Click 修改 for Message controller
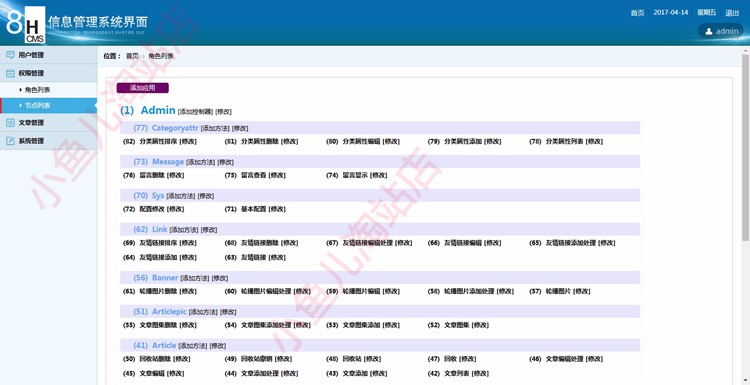Viewport: 750px width, 385px height. tap(226, 163)
